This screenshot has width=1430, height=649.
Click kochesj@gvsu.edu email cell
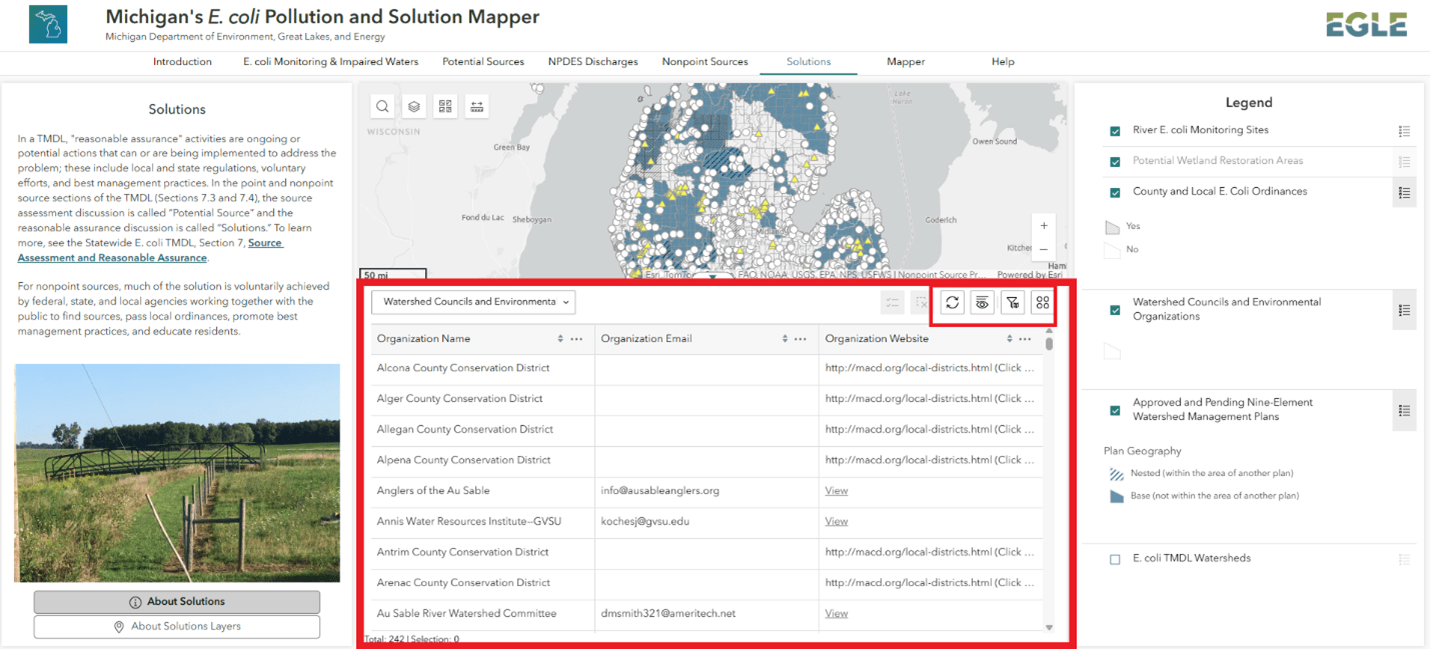coord(707,522)
